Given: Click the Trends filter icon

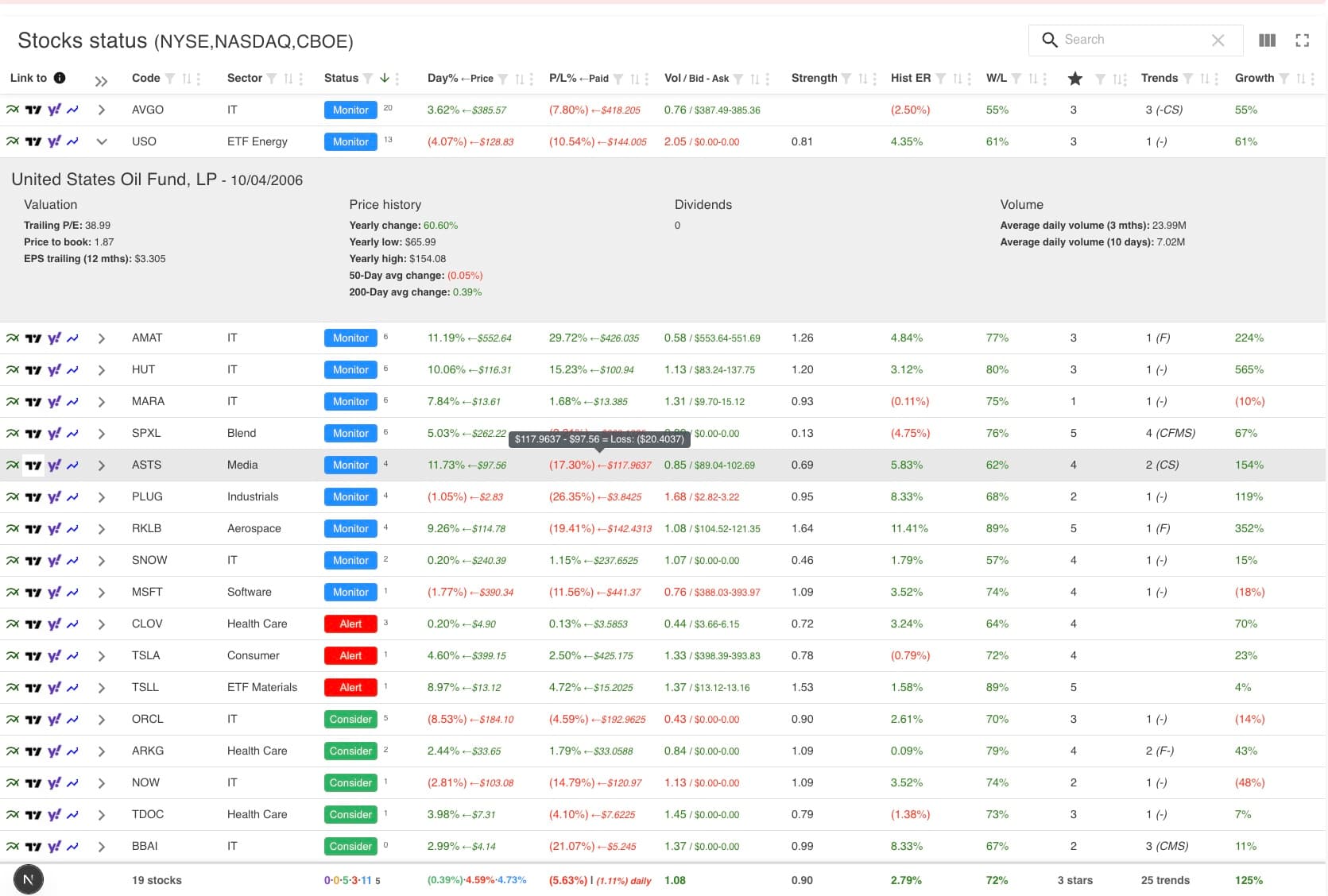Looking at the screenshot, I should tap(1188, 79).
